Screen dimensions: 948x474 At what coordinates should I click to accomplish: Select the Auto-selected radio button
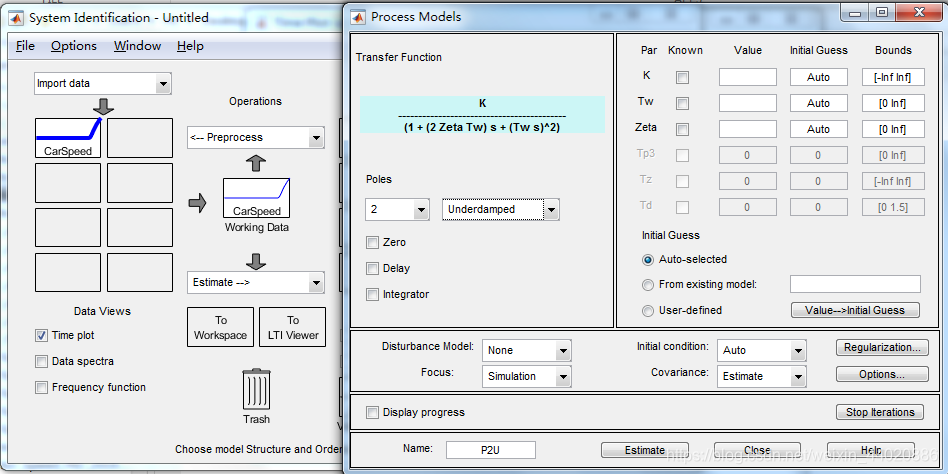click(648, 259)
